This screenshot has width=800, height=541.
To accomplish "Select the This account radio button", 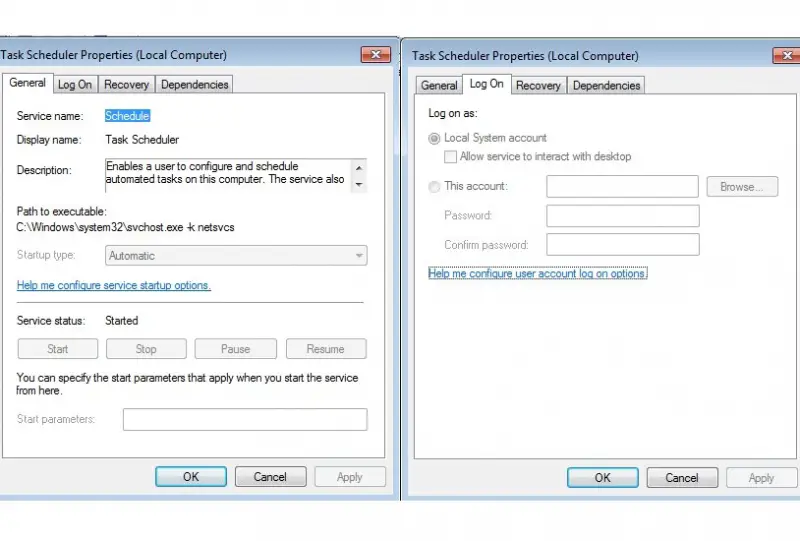I will (434, 187).
